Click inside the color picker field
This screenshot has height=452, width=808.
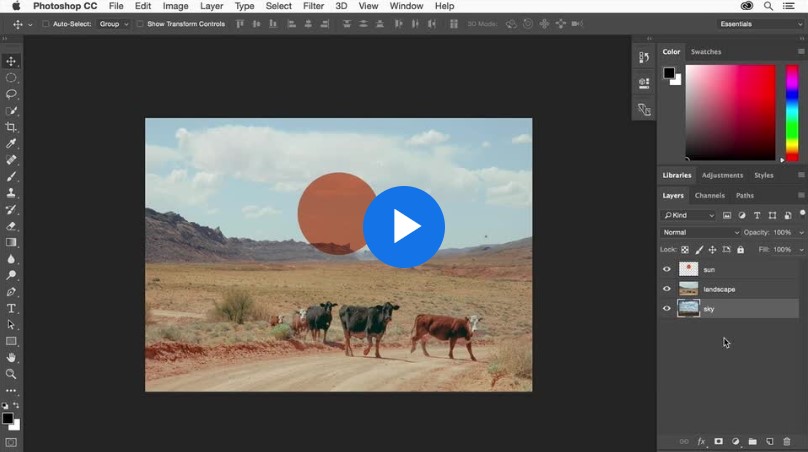point(730,112)
